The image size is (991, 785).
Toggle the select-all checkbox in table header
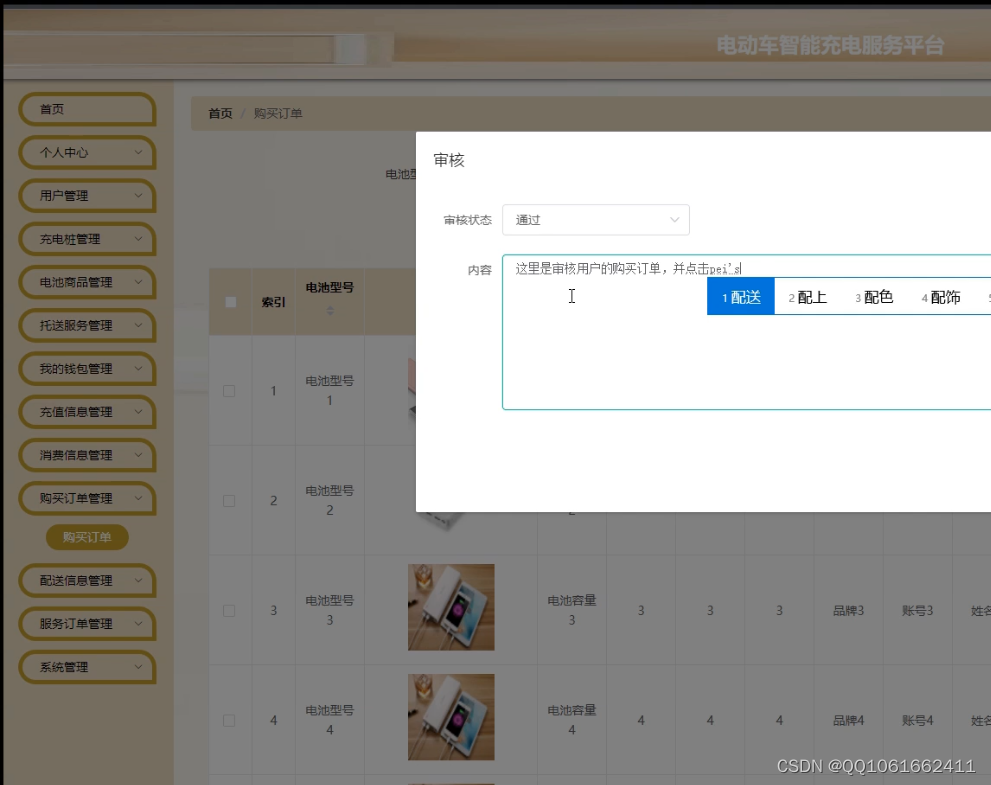coord(228,300)
